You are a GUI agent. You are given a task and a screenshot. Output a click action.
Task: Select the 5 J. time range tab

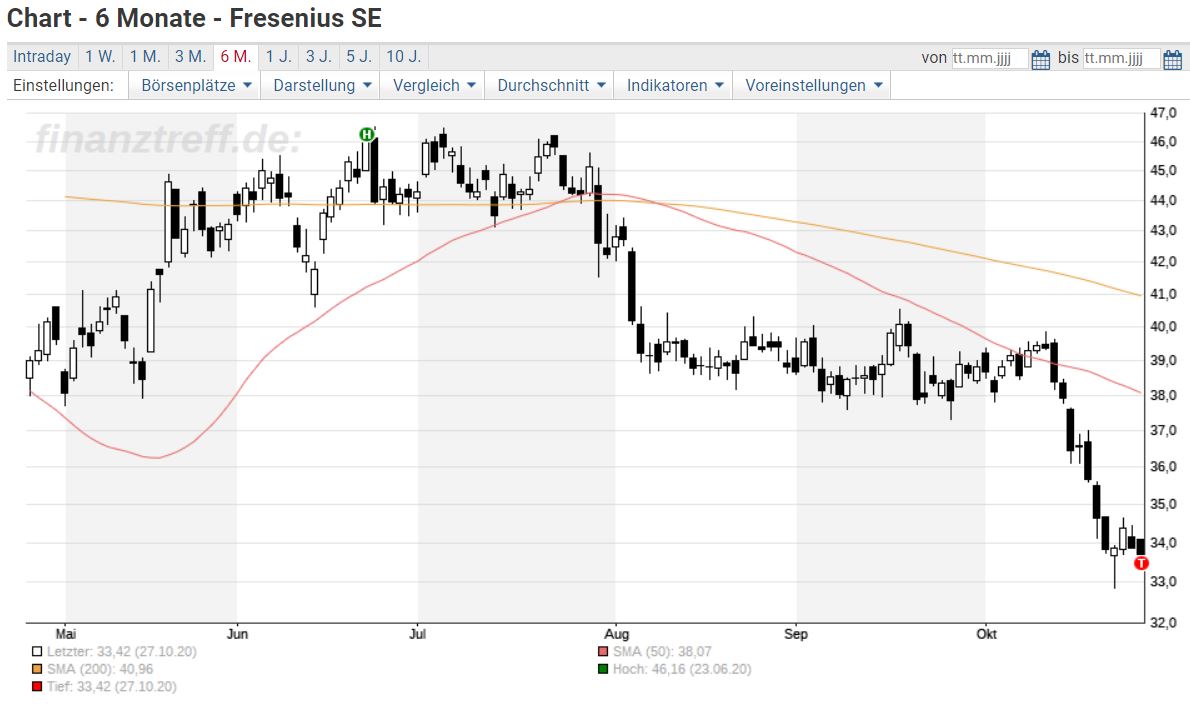point(359,57)
